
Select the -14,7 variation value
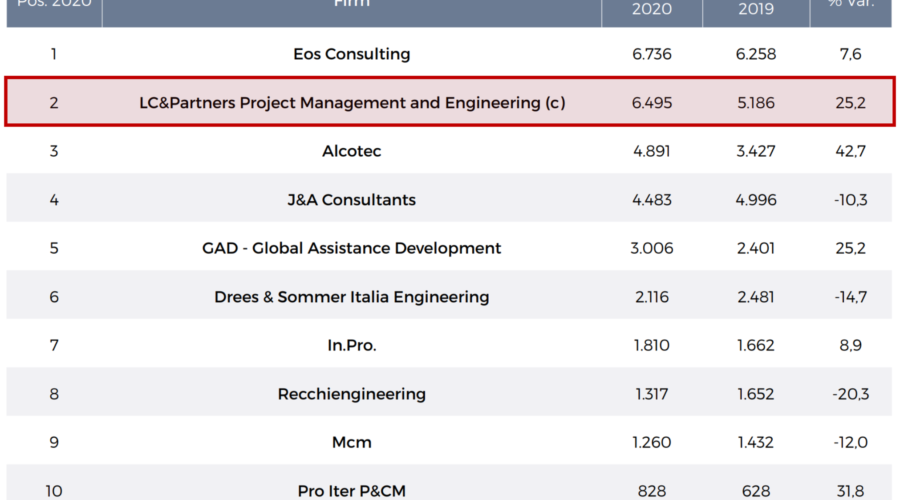(851, 297)
